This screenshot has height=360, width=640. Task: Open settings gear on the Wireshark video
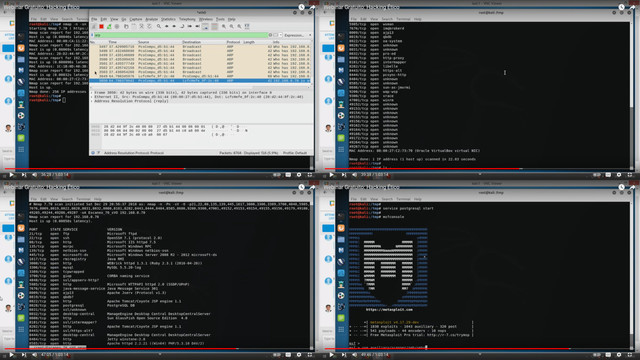click(299, 175)
